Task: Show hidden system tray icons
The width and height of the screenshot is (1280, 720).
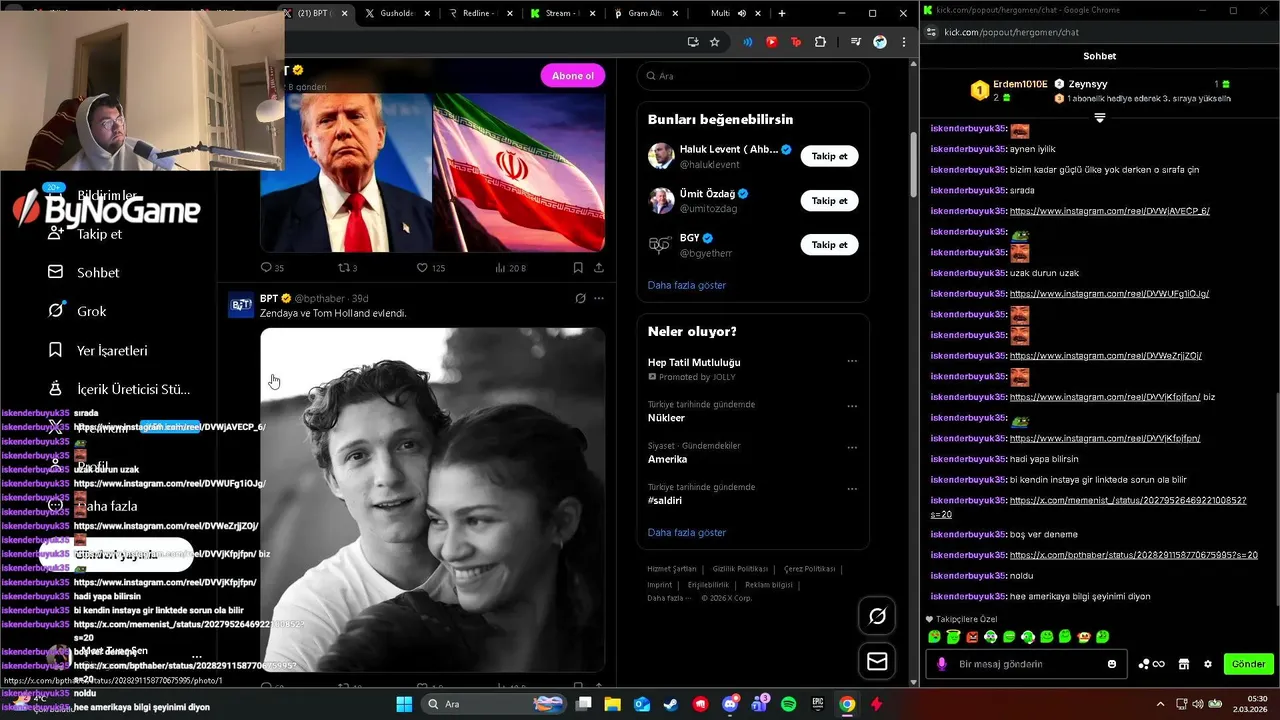Action: (x=1160, y=704)
